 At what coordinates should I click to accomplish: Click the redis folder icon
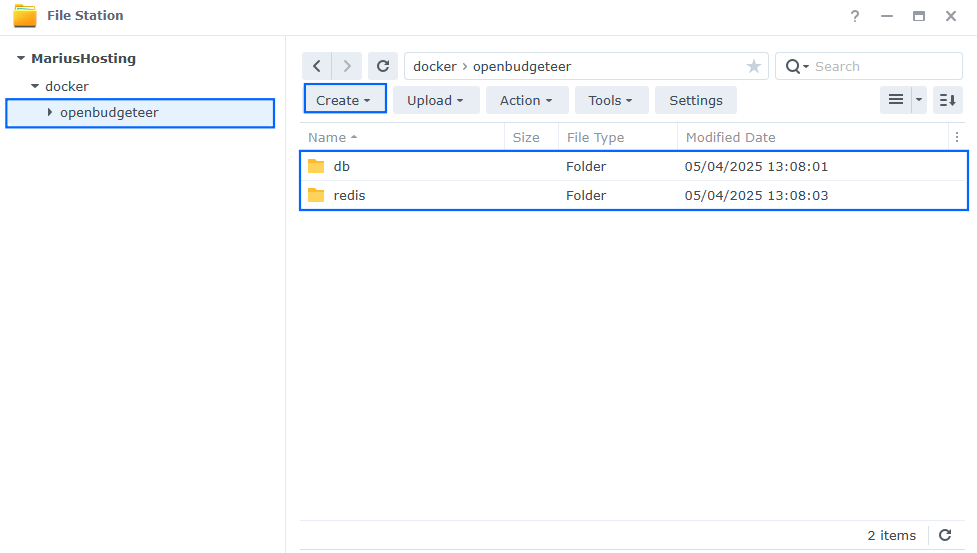point(316,195)
